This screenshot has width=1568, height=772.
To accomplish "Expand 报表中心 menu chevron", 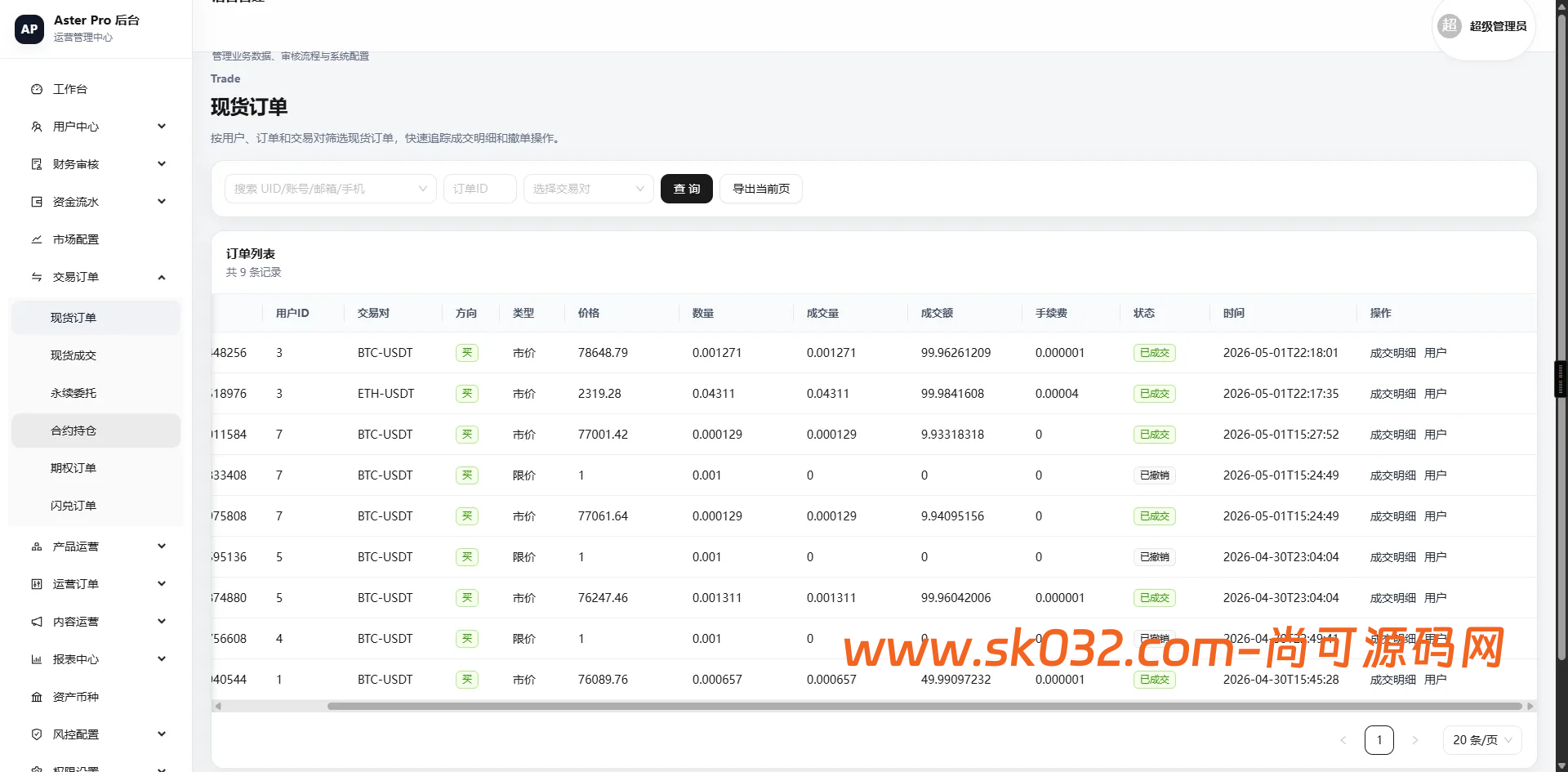I will 162,658.
